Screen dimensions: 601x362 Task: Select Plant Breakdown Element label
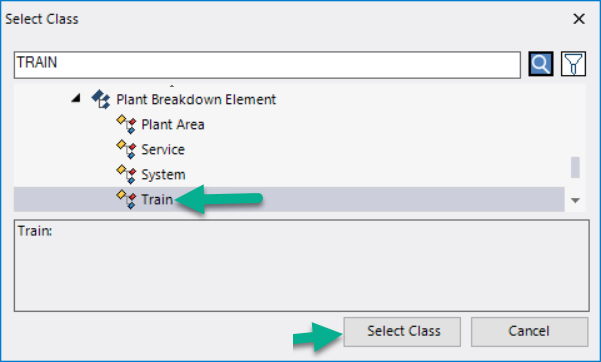click(196, 100)
